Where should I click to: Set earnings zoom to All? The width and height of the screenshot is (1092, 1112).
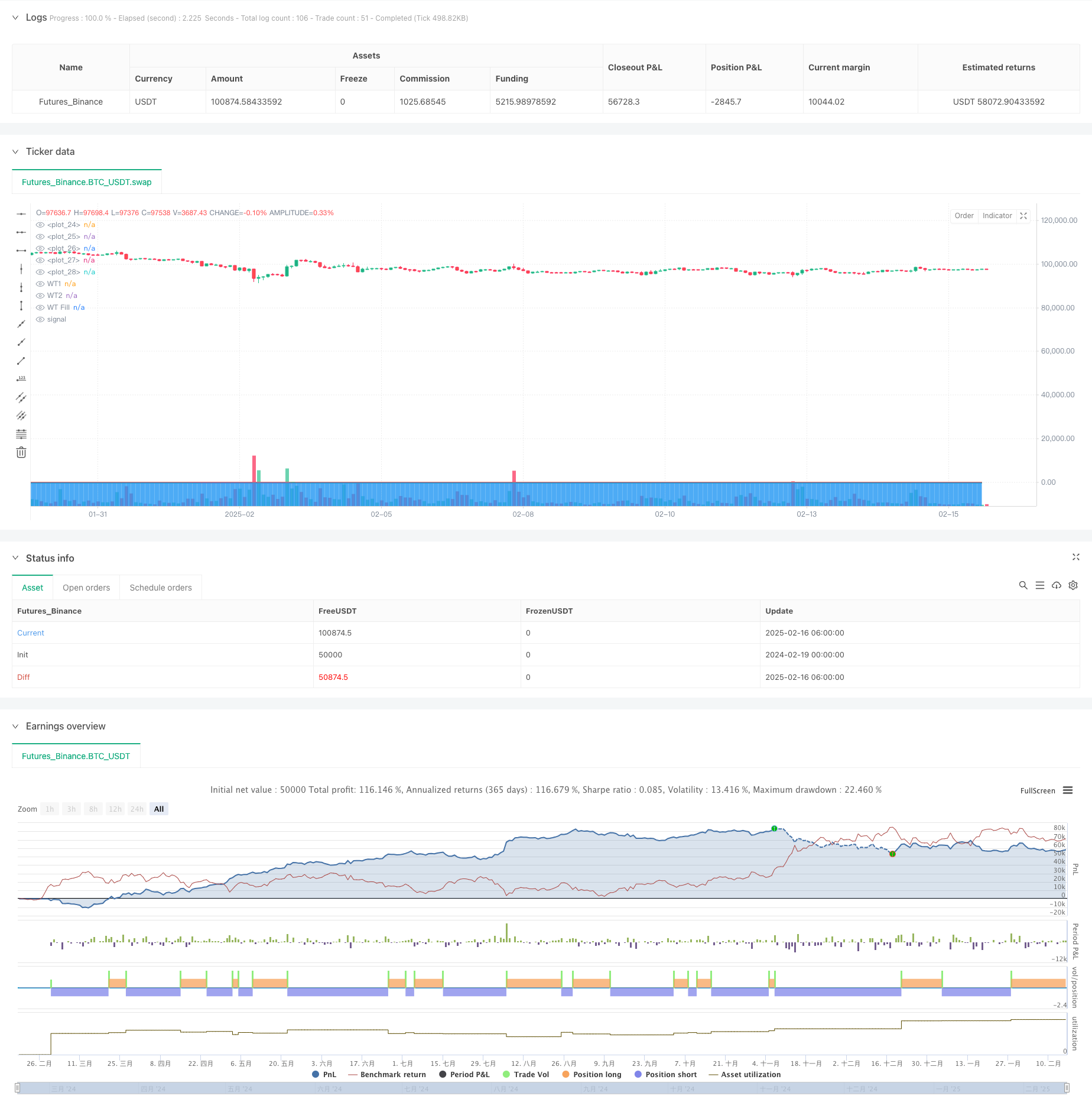click(x=159, y=809)
